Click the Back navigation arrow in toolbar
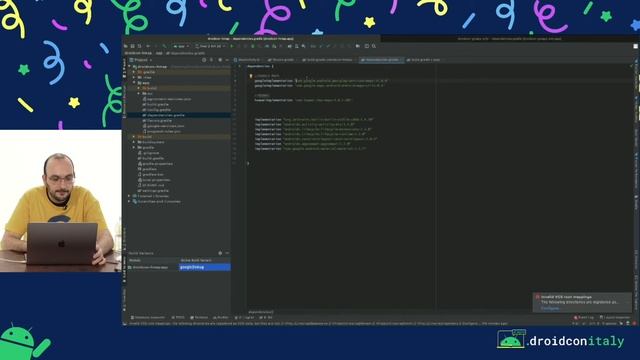The image size is (640, 360). (x=148, y=46)
